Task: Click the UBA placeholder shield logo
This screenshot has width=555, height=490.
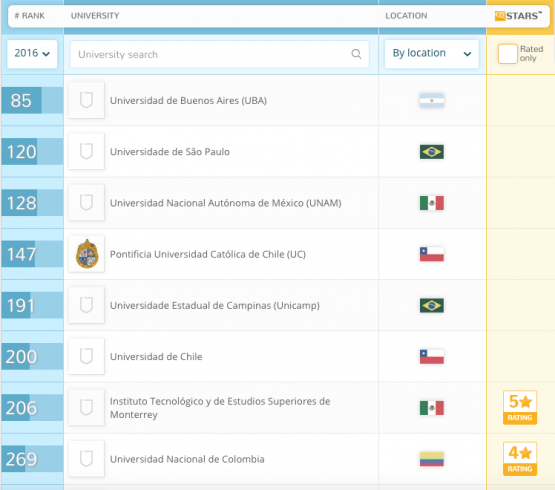Action: coord(86,100)
